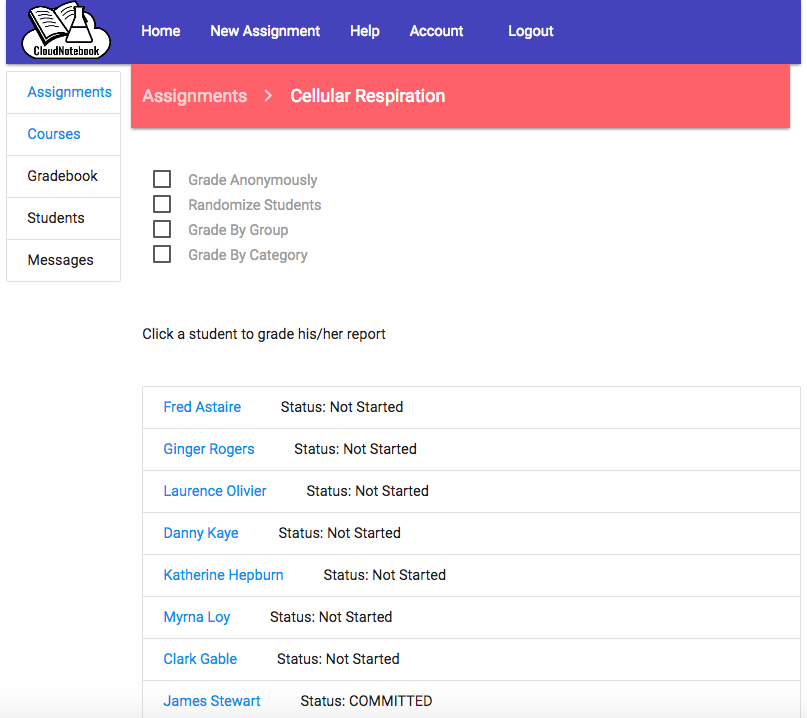Click Fred Astaire's Not Started status

[x=342, y=407]
